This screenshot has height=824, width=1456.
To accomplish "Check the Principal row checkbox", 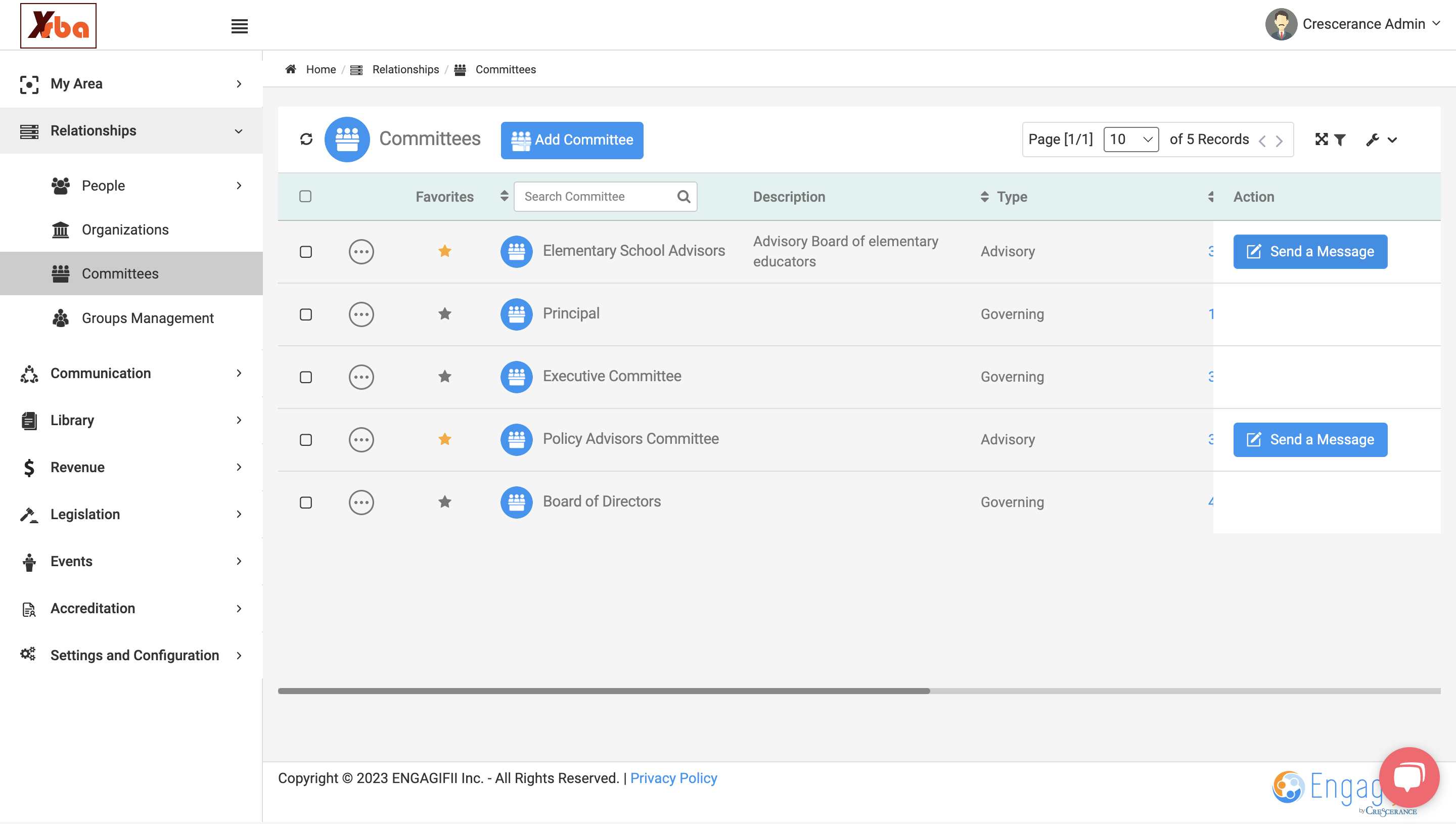I will click(x=305, y=314).
